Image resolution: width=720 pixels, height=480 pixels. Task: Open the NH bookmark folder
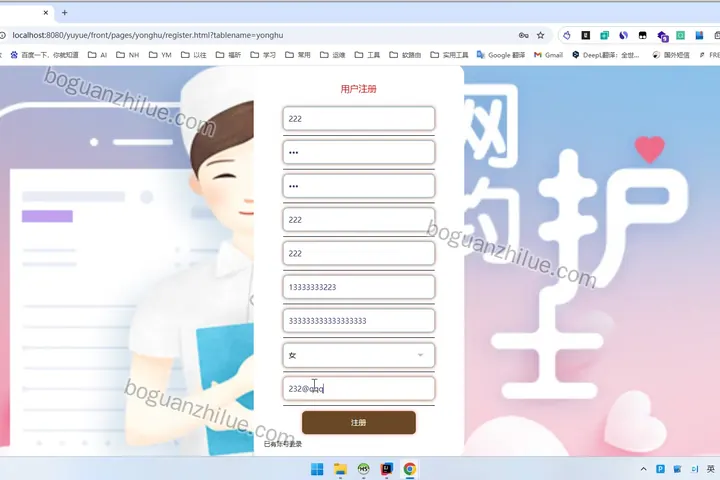coord(128,55)
